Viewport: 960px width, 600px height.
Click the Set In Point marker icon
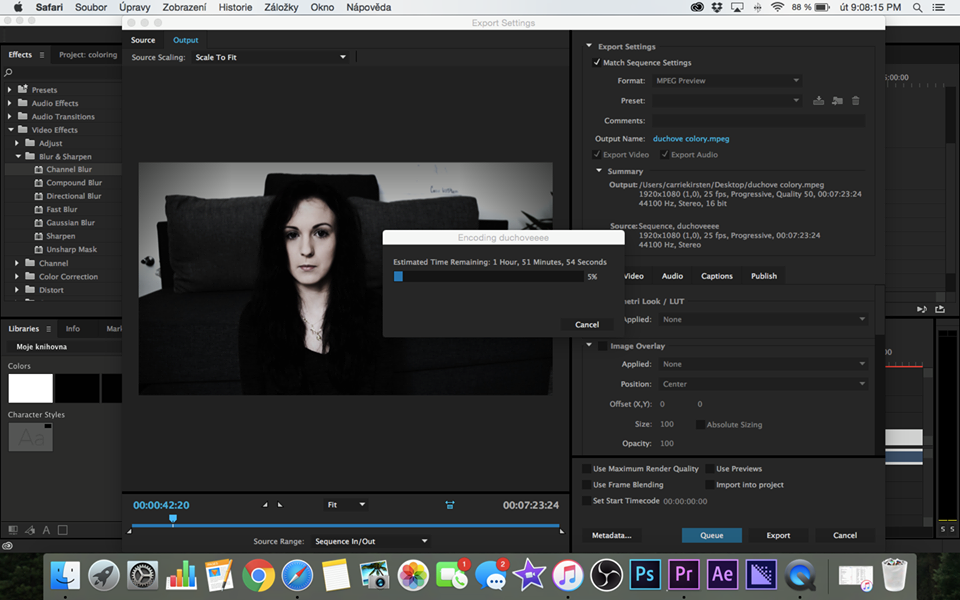tap(265, 505)
